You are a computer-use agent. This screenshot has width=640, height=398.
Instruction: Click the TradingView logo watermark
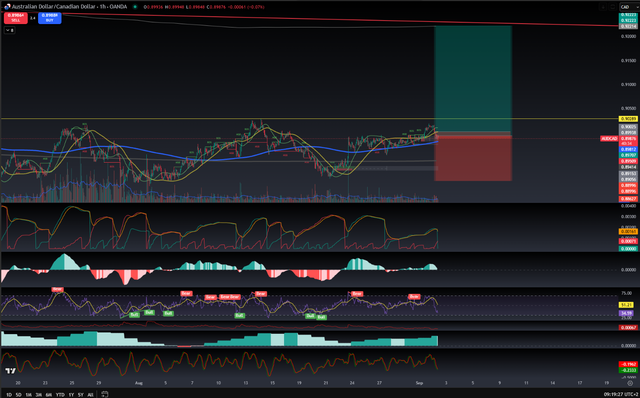tap(10, 371)
